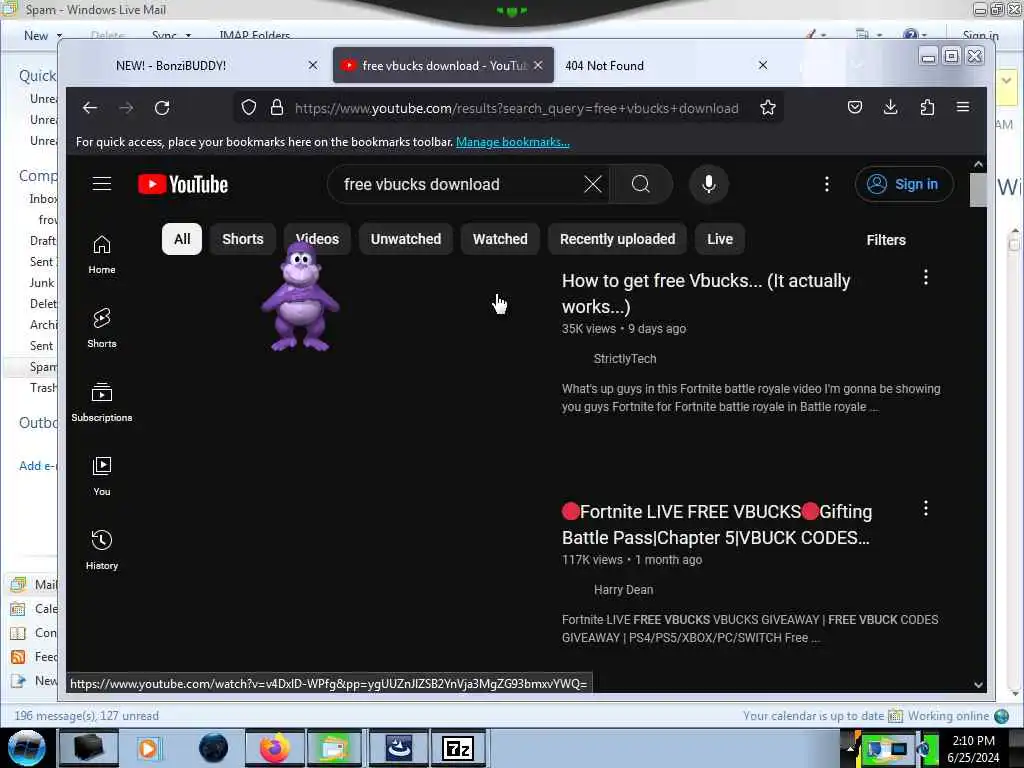This screenshot has width=1024, height=768.
Task: Open Shorts in YouTube sidebar
Action: pyautogui.click(x=102, y=328)
